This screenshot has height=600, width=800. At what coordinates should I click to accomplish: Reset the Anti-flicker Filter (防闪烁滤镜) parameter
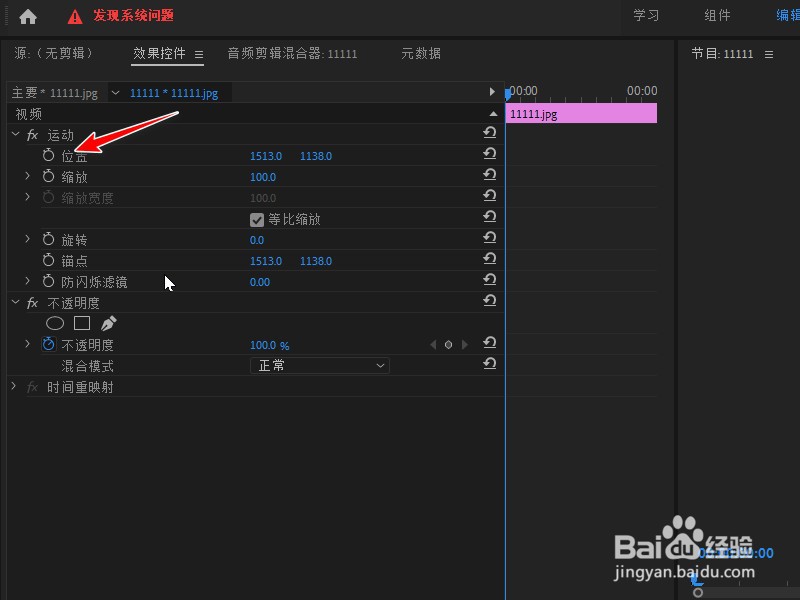click(490, 280)
